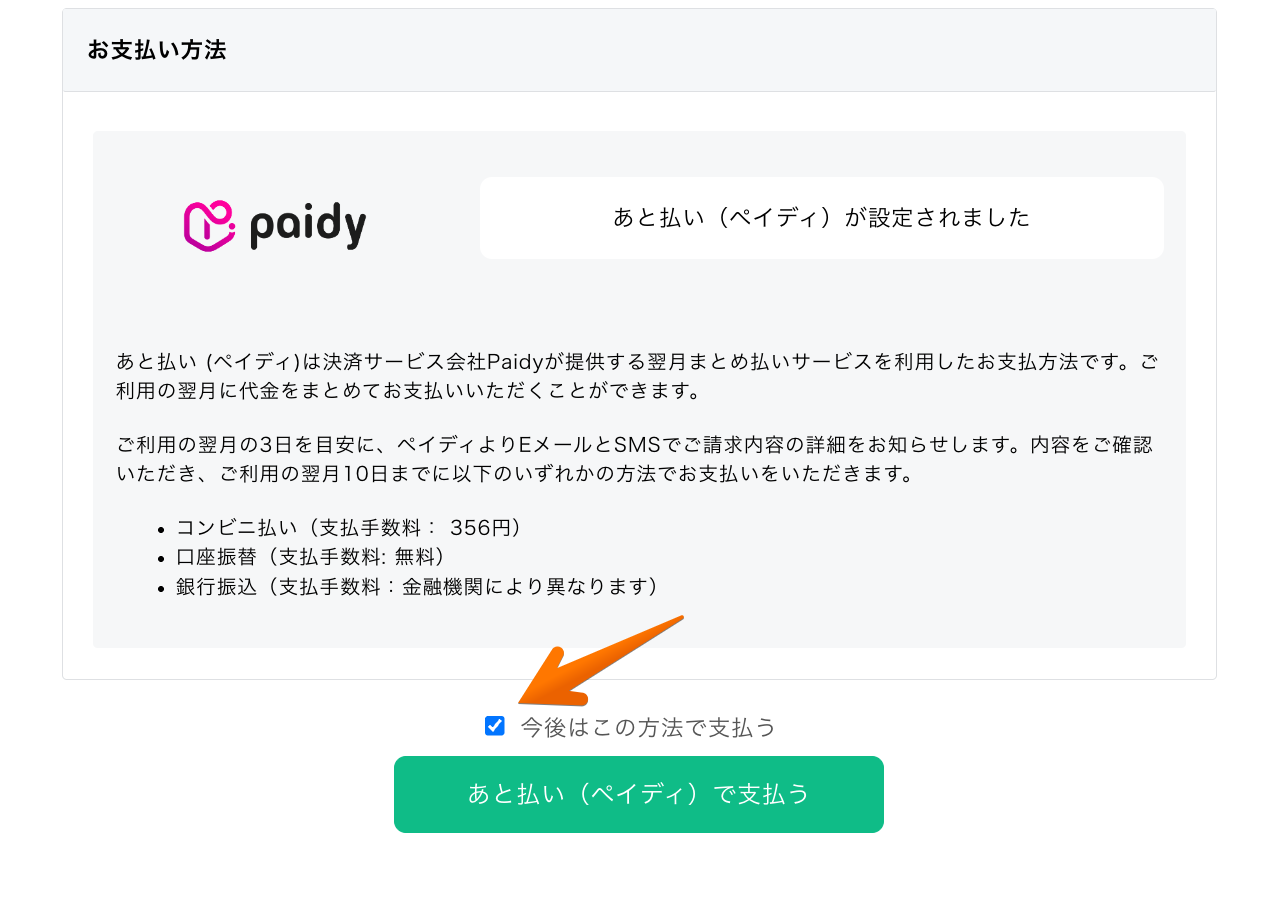Click the あと払い（ペイディ）が設定されました status box
This screenshot has width=1280, height=904.
pyautogui.click(x=821, y=218)
